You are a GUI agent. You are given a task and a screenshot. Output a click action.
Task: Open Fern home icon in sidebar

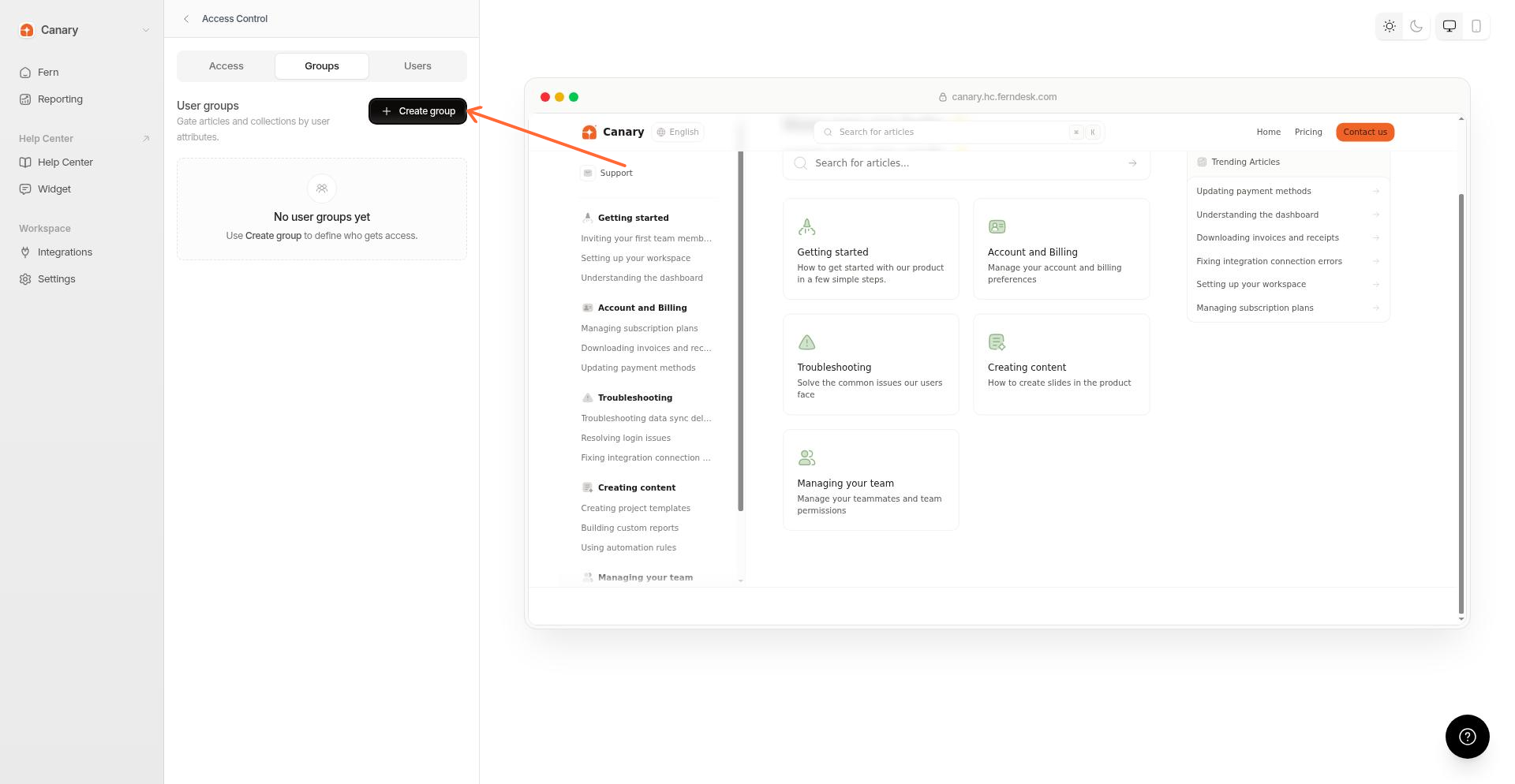coord(25,73)
